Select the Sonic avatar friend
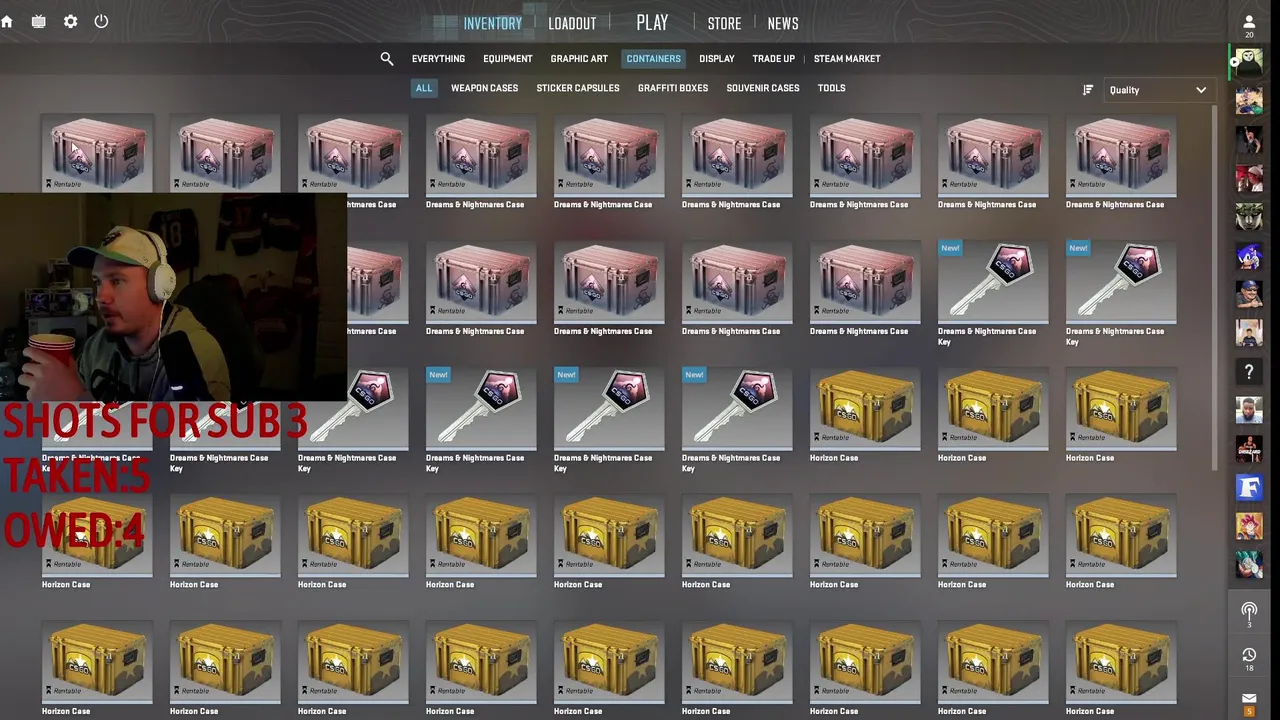 tap(1249, 255)
